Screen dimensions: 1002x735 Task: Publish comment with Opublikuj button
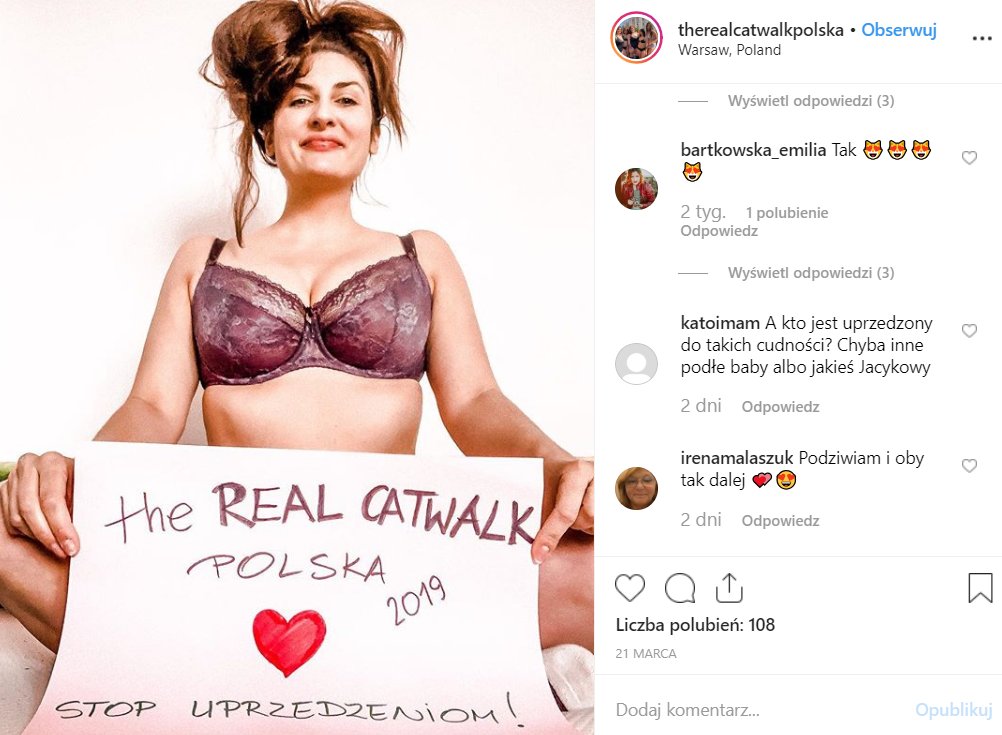coord(953,710)
